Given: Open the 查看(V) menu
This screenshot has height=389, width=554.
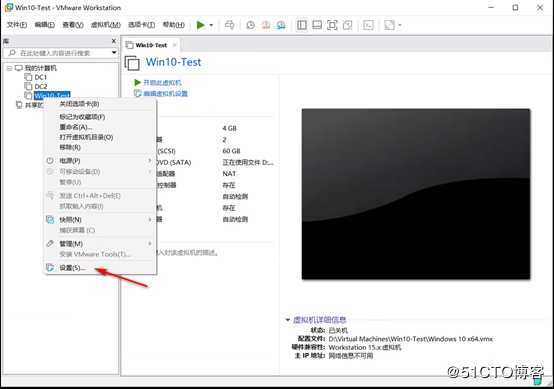Looking at the screenshot, I should 73,25.
